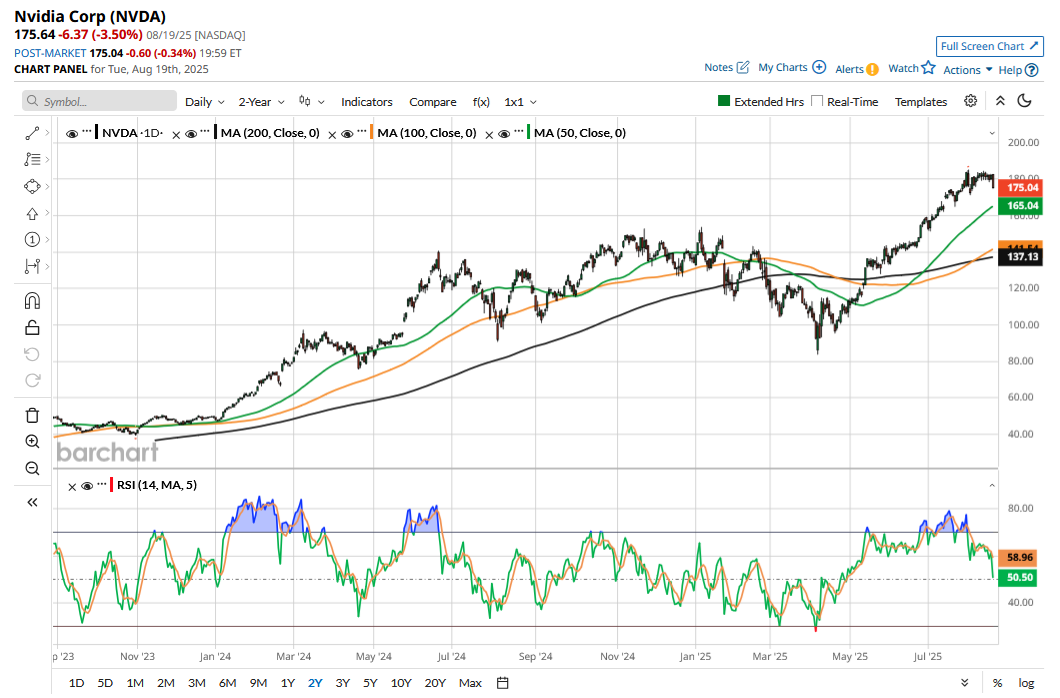This screenshot has width=1060, height=698.
Task: Open the Notes pencil icon
Action: [743, 67]
